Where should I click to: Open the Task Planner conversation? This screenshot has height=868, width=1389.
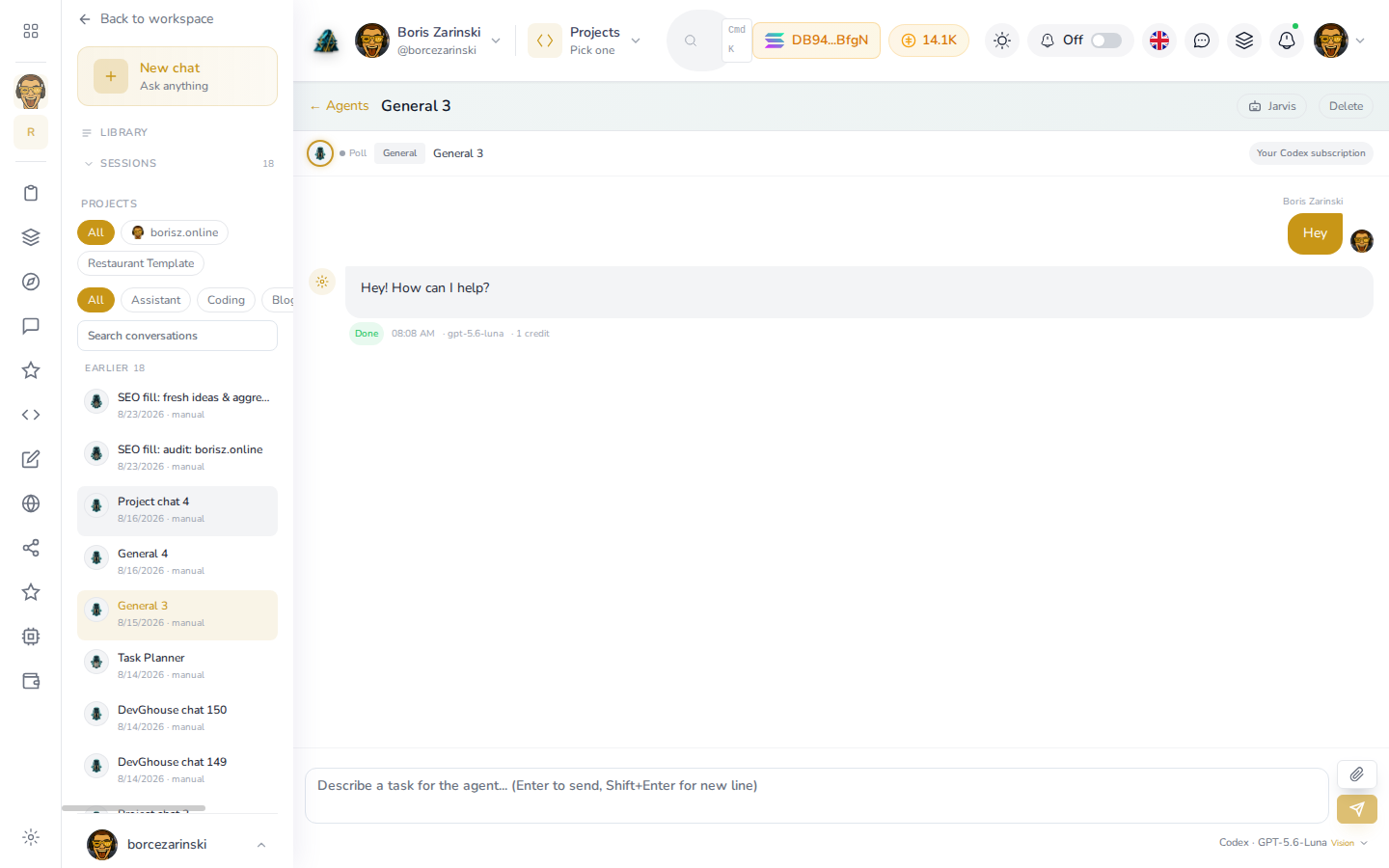[177, 665]
